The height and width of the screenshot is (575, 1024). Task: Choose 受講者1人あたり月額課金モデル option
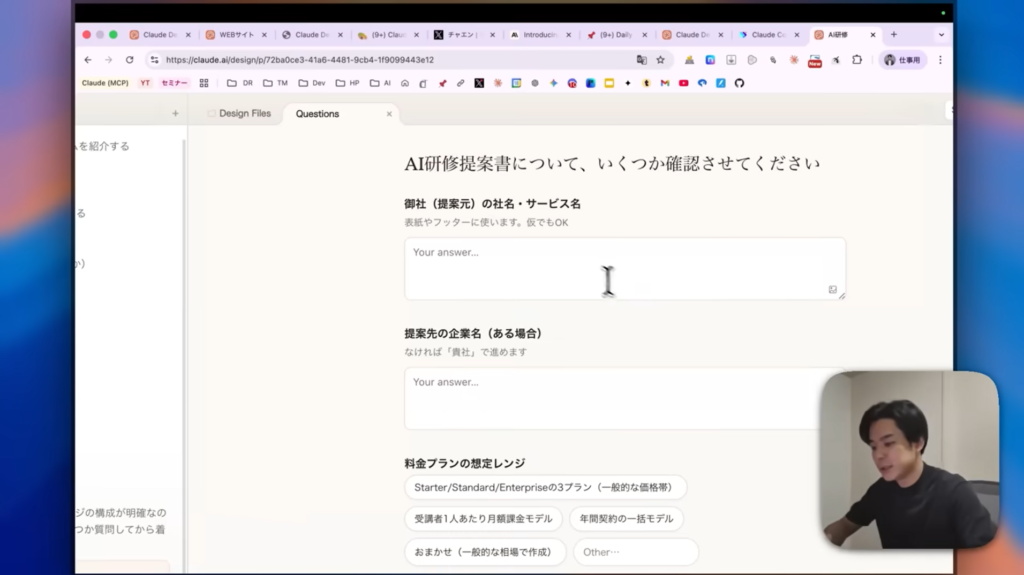pyautogui.click(x=483, y=519)
